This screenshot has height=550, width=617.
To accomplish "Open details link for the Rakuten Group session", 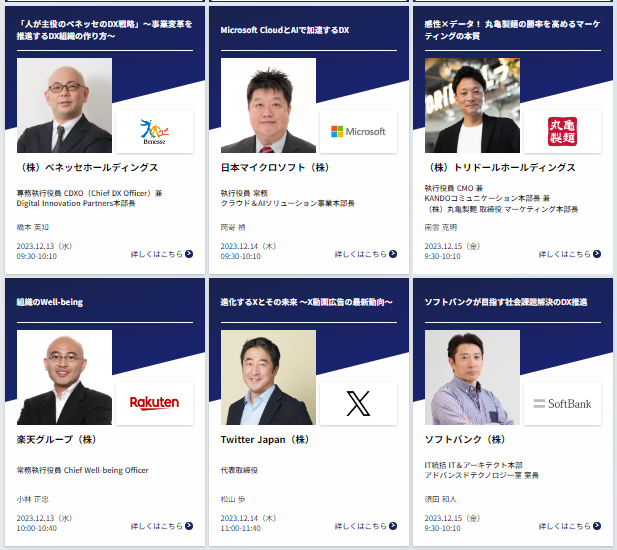I will click(162, 526).
